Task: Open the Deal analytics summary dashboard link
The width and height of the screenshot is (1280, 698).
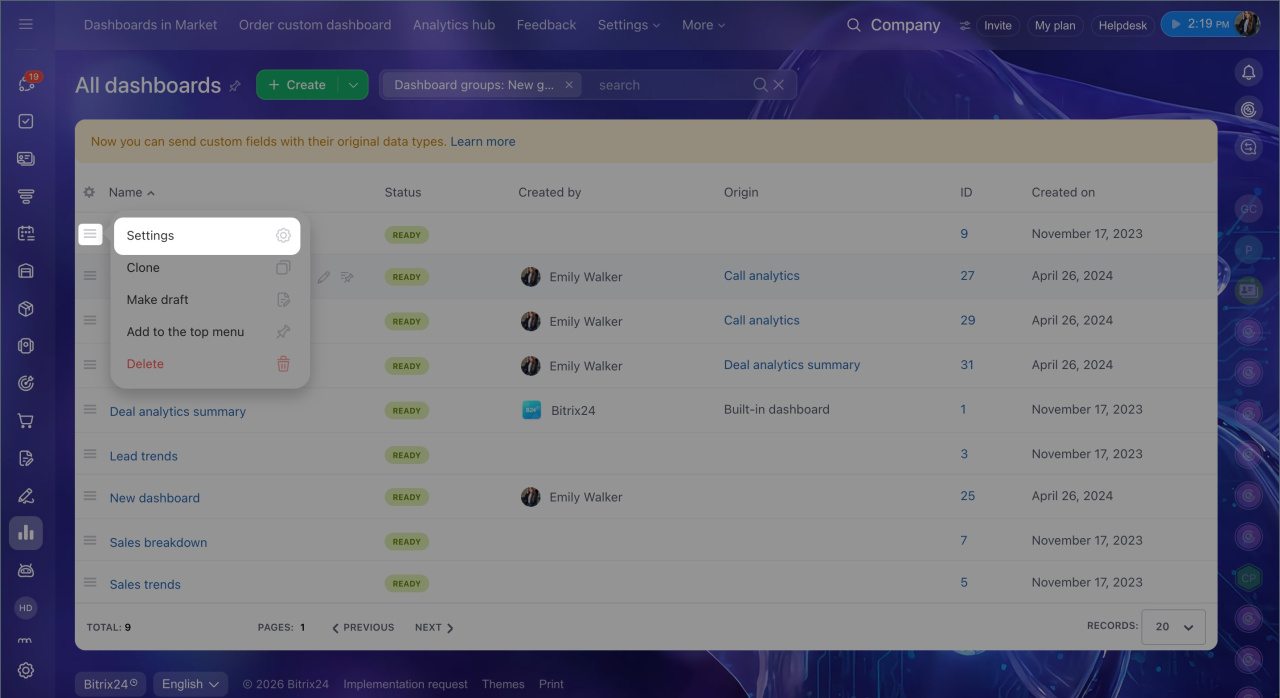Action: [x=178, y=411]
